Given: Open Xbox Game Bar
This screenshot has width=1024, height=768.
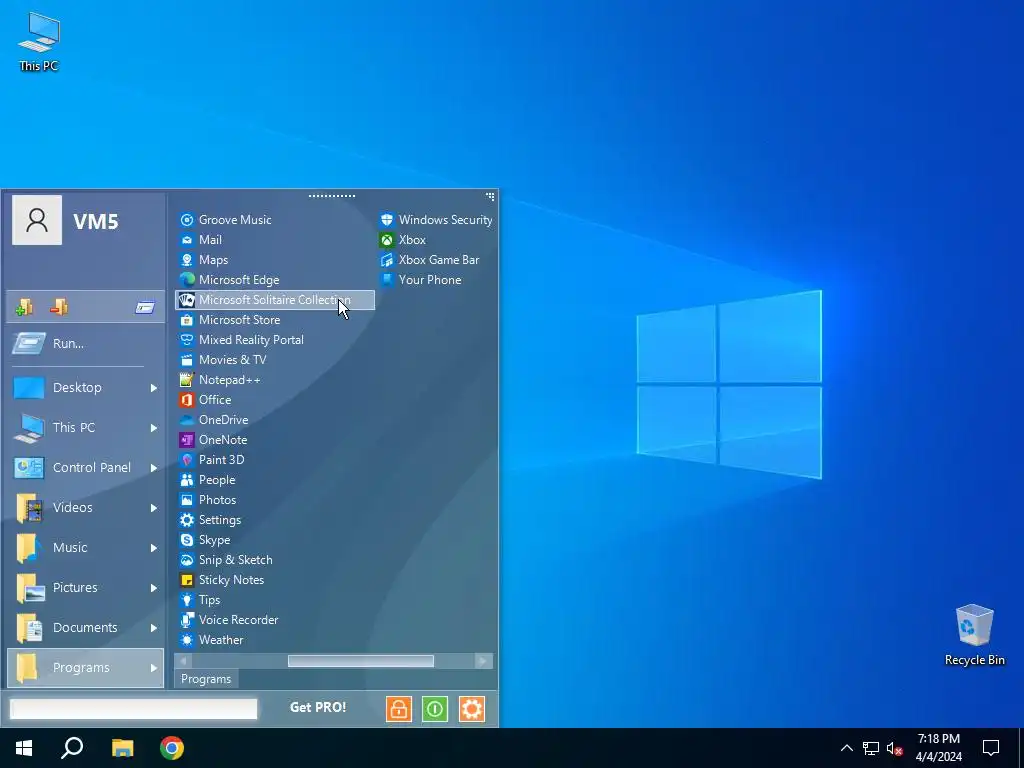Looking at the screenshot, I should (430, 260).
